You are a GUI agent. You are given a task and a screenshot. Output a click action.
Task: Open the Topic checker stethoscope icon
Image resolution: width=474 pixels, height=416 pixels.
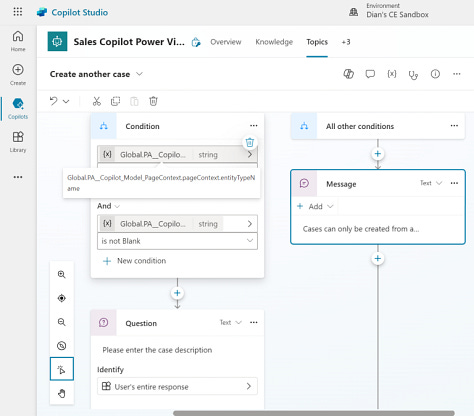click(413, 75)
